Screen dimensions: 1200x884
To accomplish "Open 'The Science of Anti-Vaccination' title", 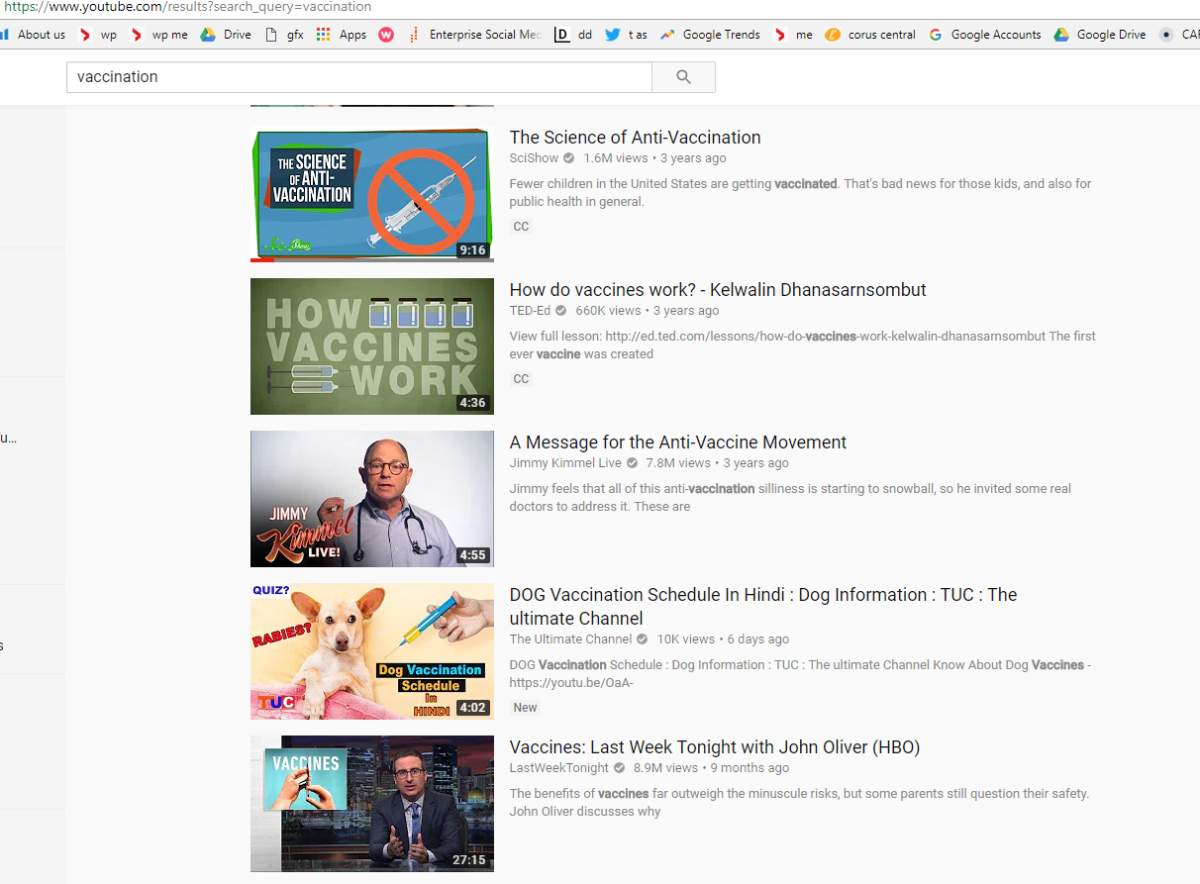I will pyautogui.click(x=635, y=137).
